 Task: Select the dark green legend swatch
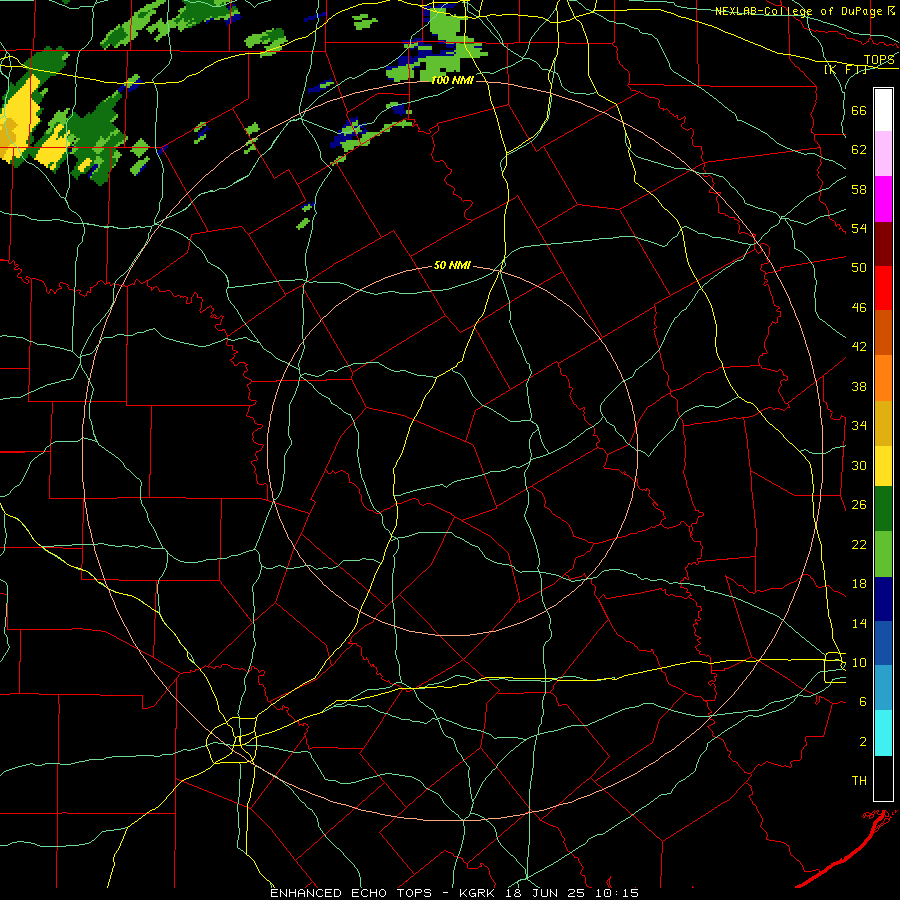(x=883, y=509)
